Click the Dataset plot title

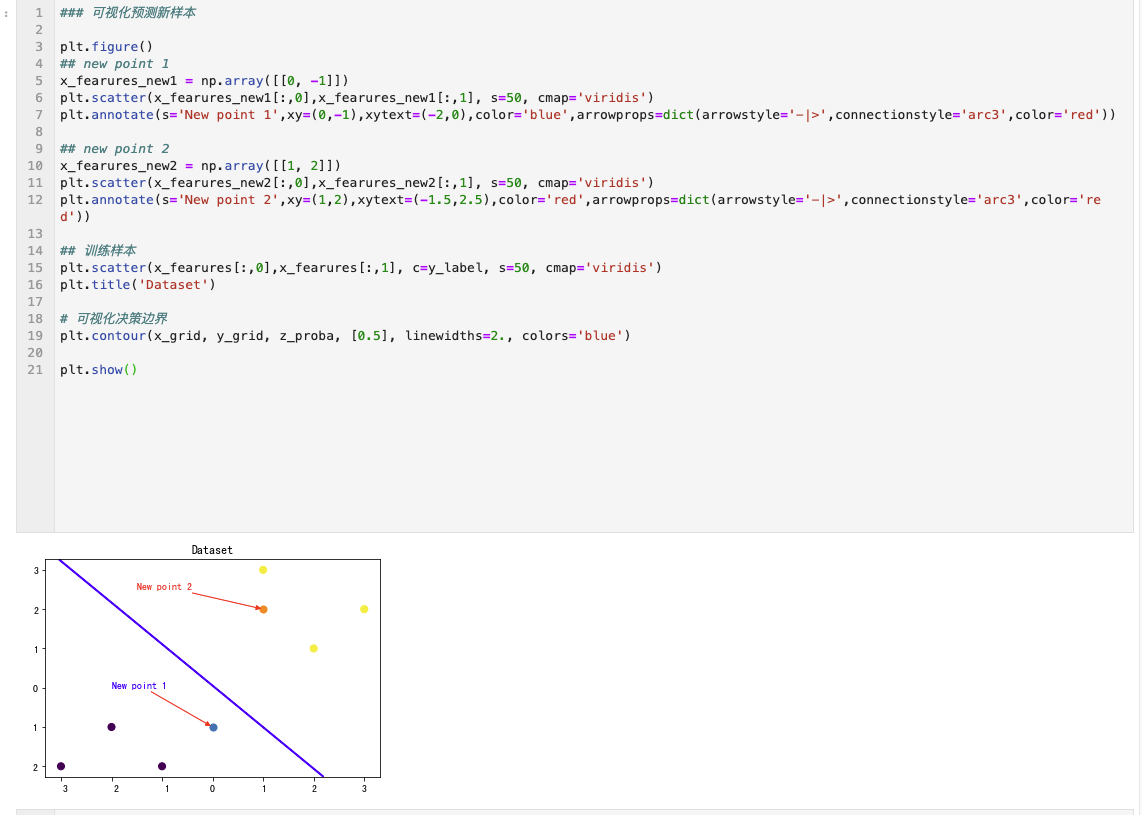212,550
